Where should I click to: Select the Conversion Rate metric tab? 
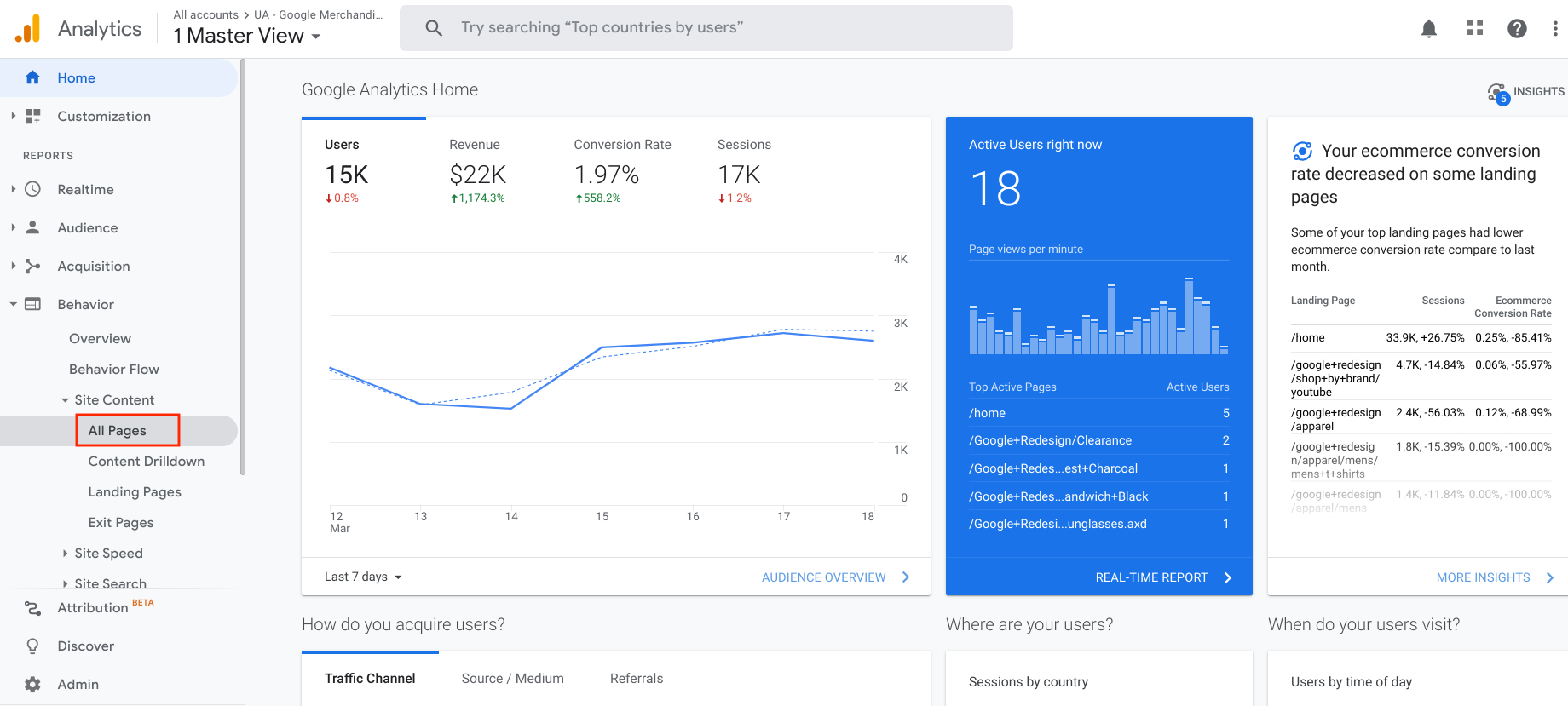coord(622,172)
